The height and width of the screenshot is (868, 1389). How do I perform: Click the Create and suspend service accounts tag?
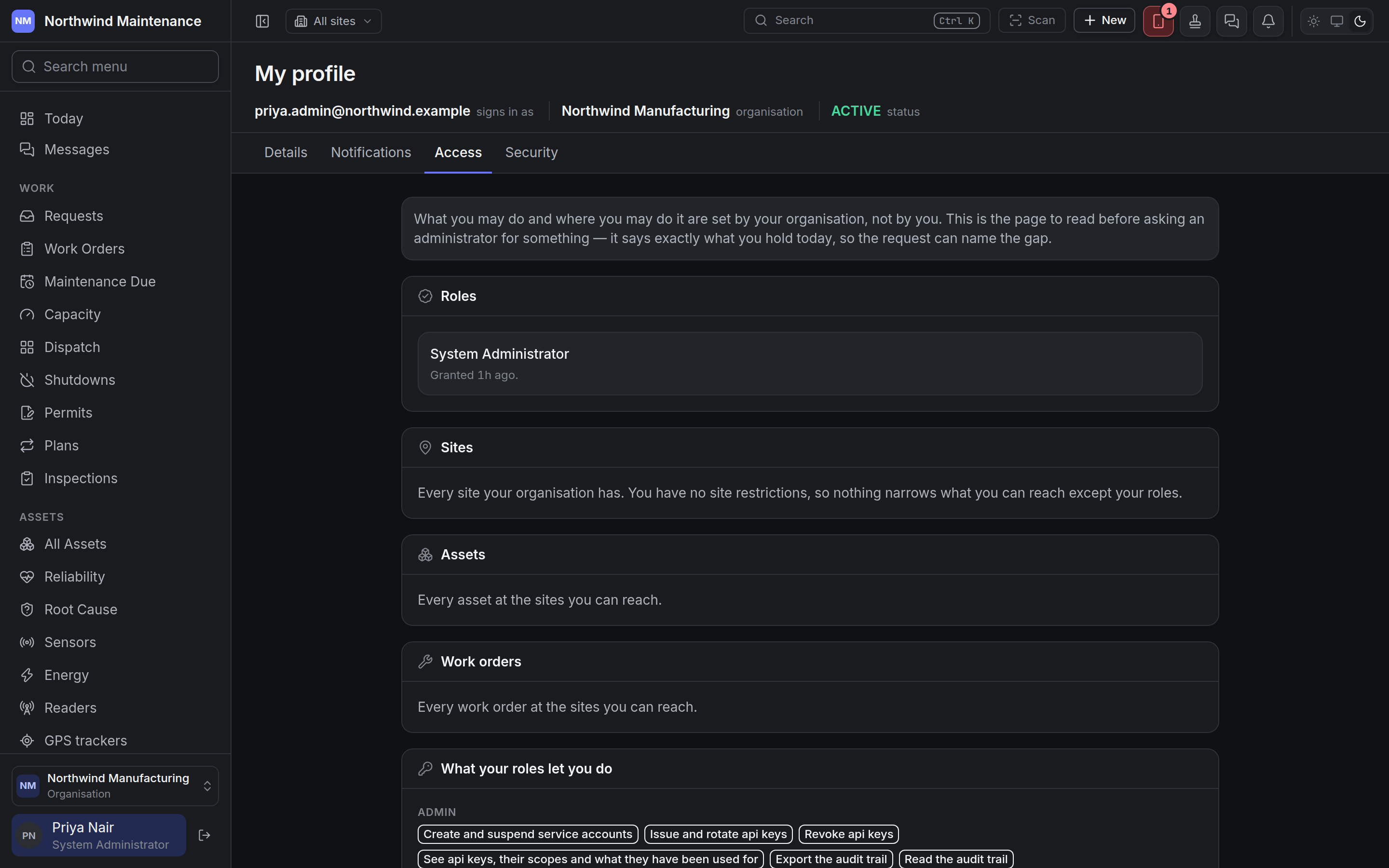(528, 834)
